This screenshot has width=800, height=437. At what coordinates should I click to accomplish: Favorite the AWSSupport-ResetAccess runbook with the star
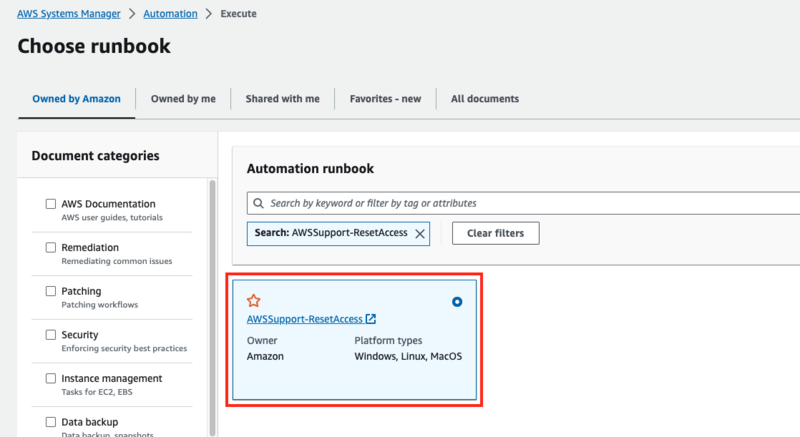point(254,301)
